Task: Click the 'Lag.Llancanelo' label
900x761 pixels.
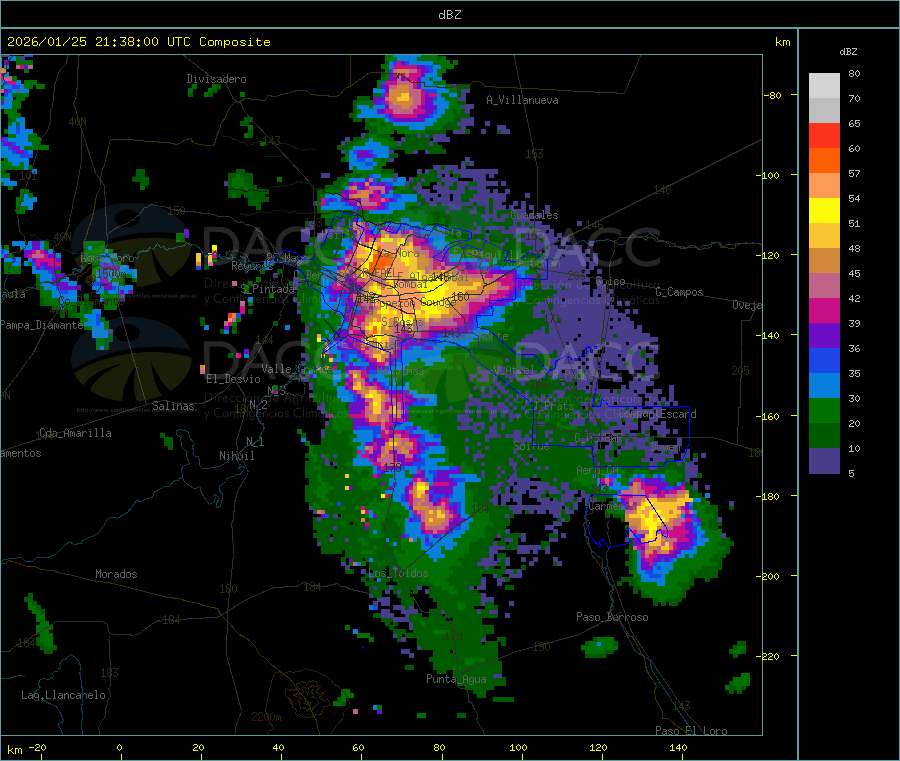Action: [64, 696]
